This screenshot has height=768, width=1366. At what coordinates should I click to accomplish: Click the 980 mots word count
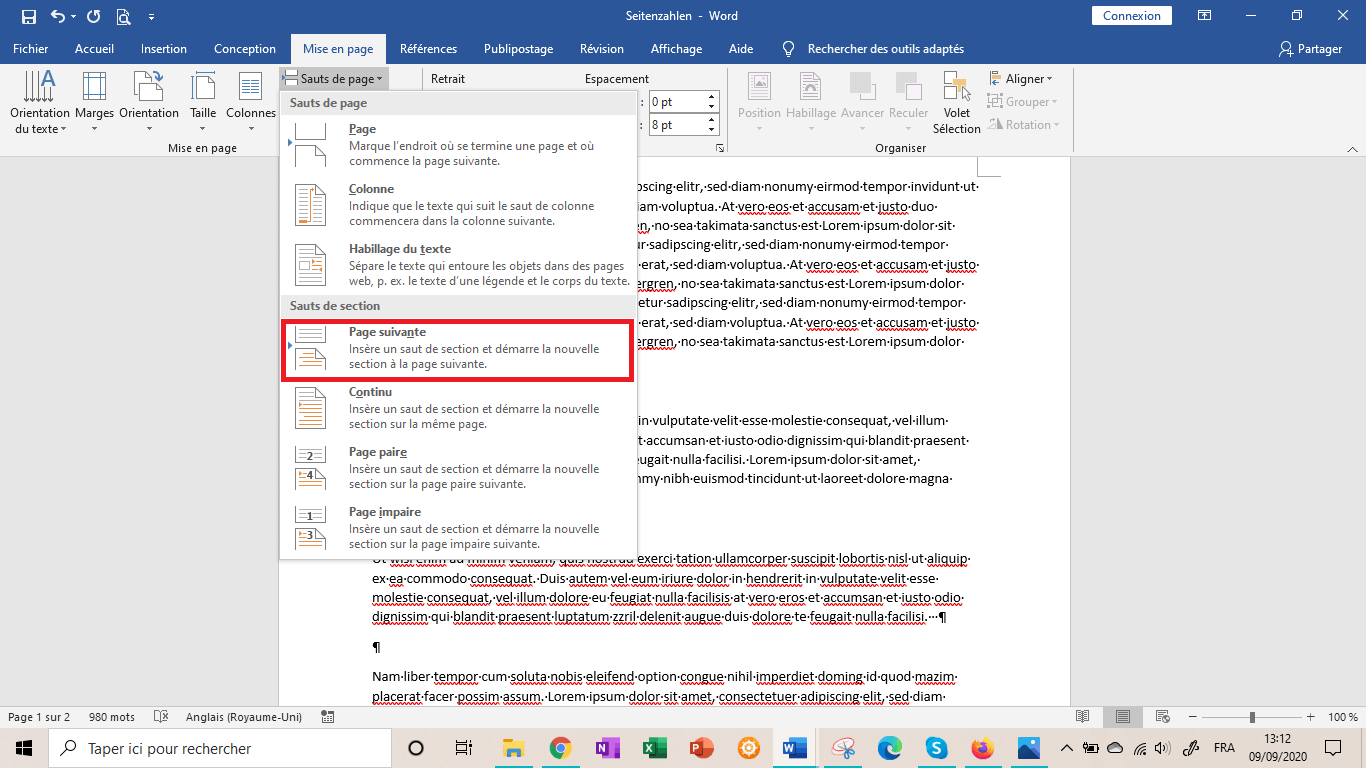112,717
